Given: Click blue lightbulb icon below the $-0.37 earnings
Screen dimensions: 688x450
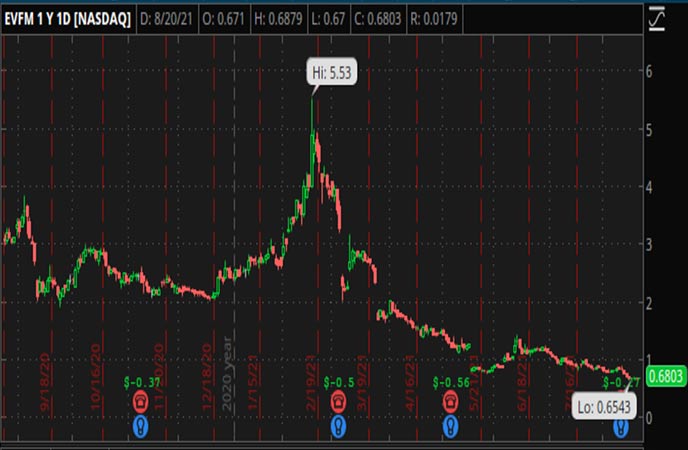Looking at the screenshot, I should [x=141, y=426].
